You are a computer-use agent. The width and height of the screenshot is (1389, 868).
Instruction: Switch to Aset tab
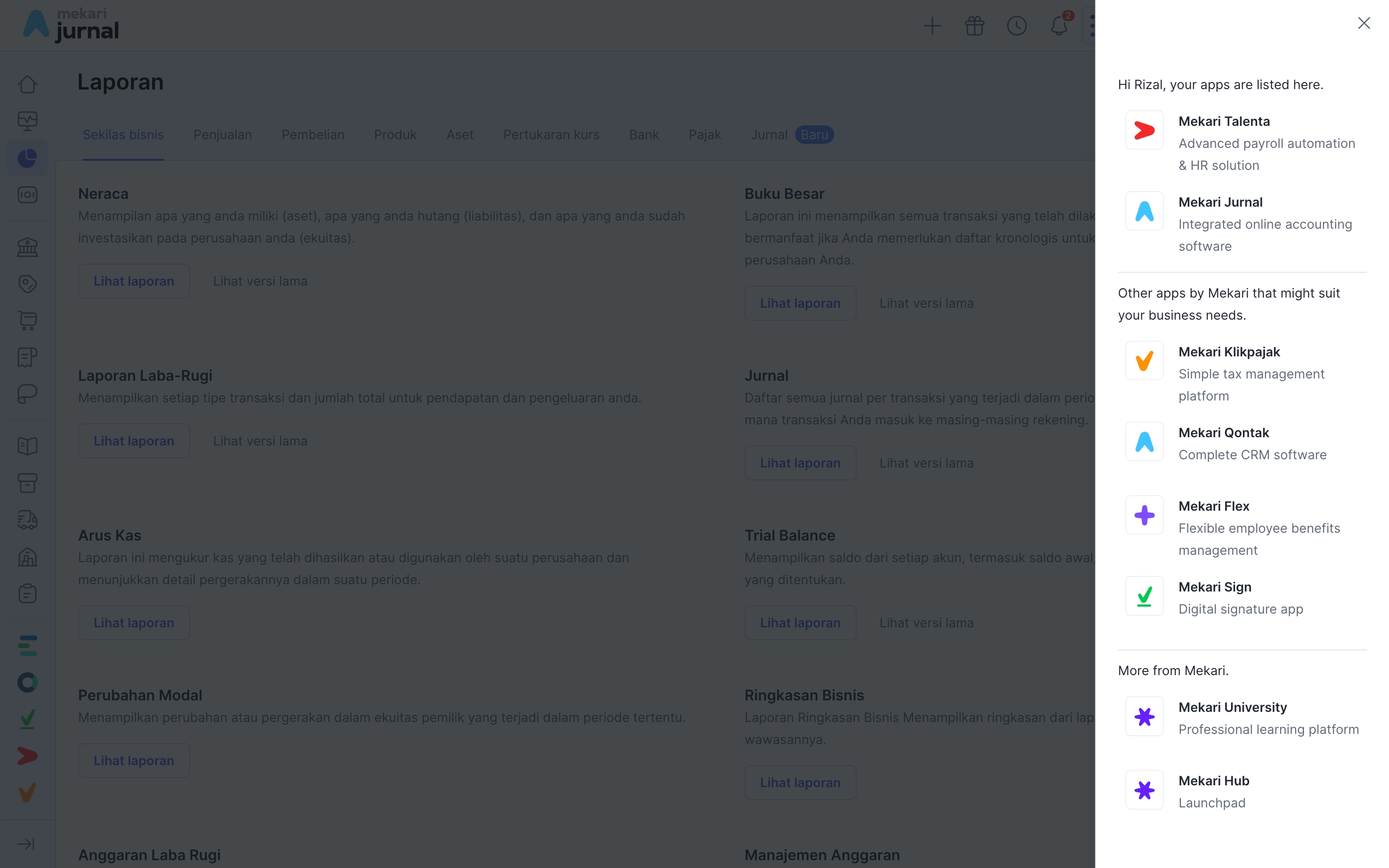pyautogui.click(x=460, y=135)
